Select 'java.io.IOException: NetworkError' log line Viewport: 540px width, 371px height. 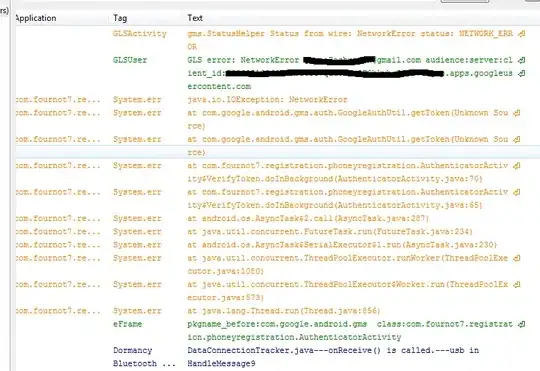pyautogui.click(x=267, y=100)
